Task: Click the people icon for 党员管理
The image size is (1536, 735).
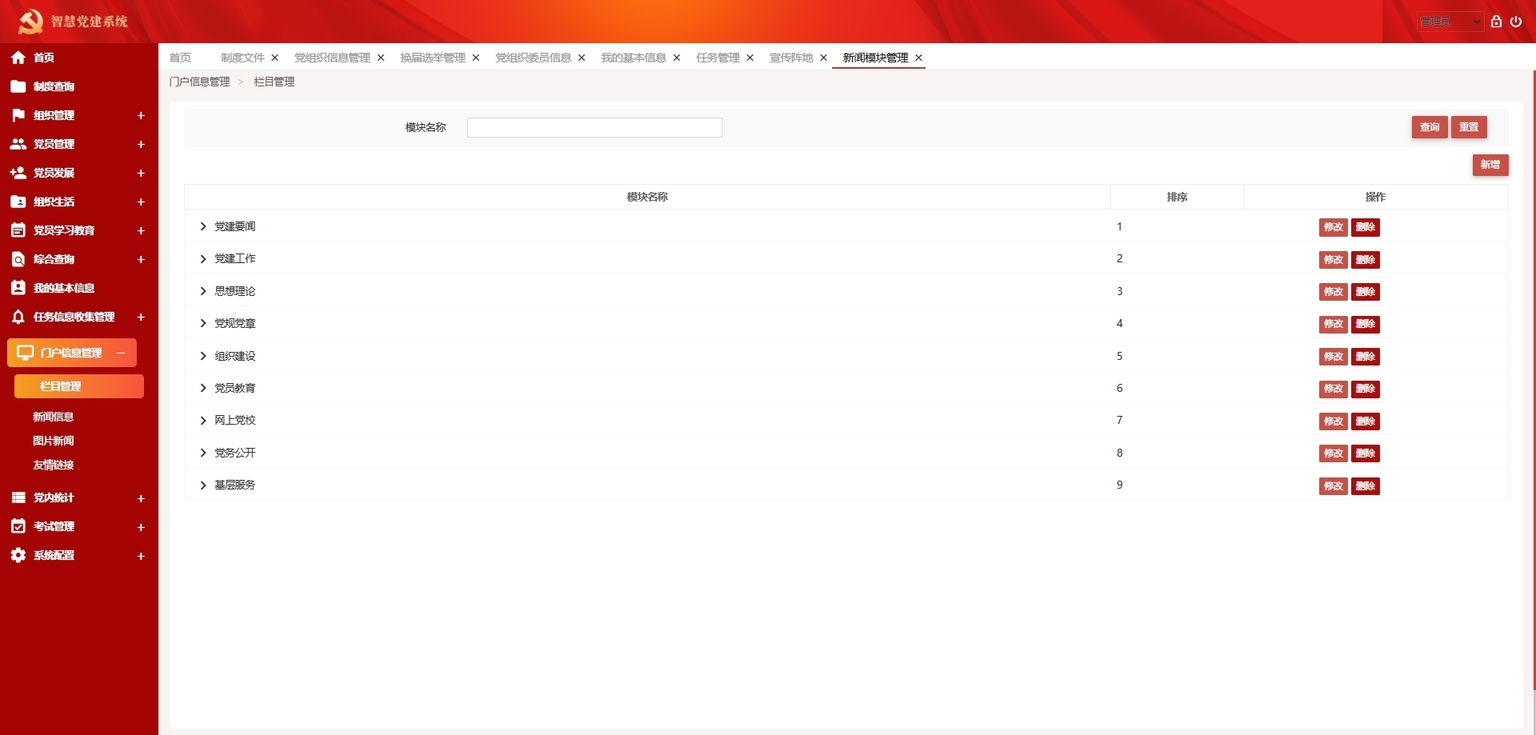Action: pos(18,144)
